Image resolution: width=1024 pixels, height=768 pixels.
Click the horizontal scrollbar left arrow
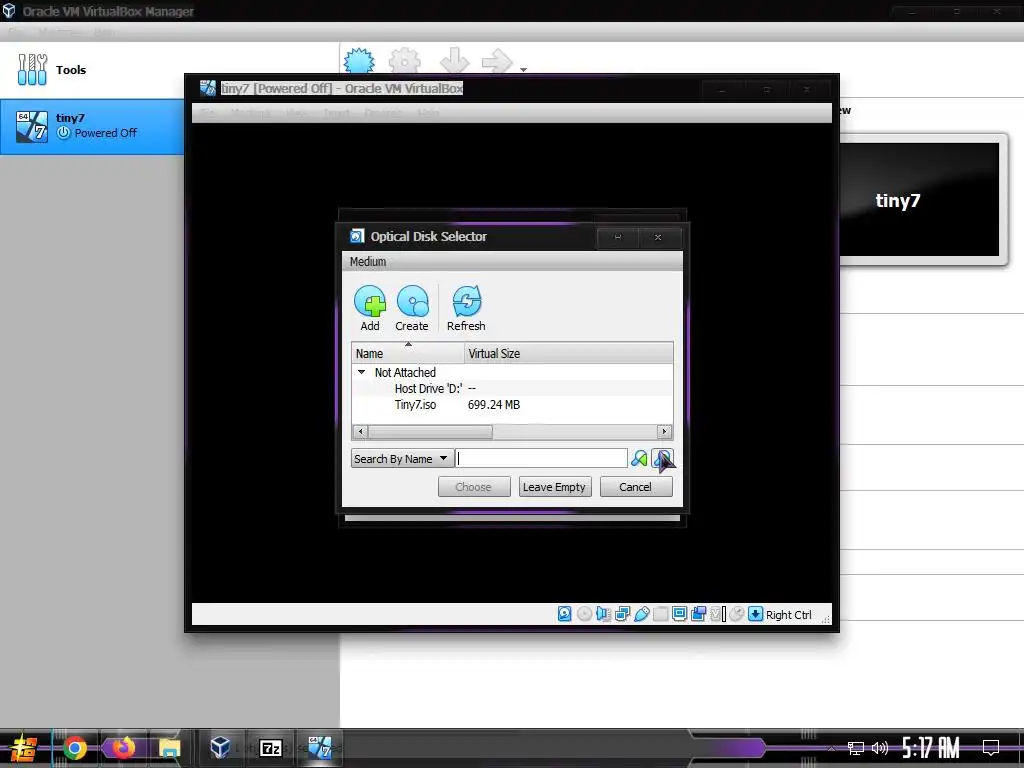tap(360, 432)
